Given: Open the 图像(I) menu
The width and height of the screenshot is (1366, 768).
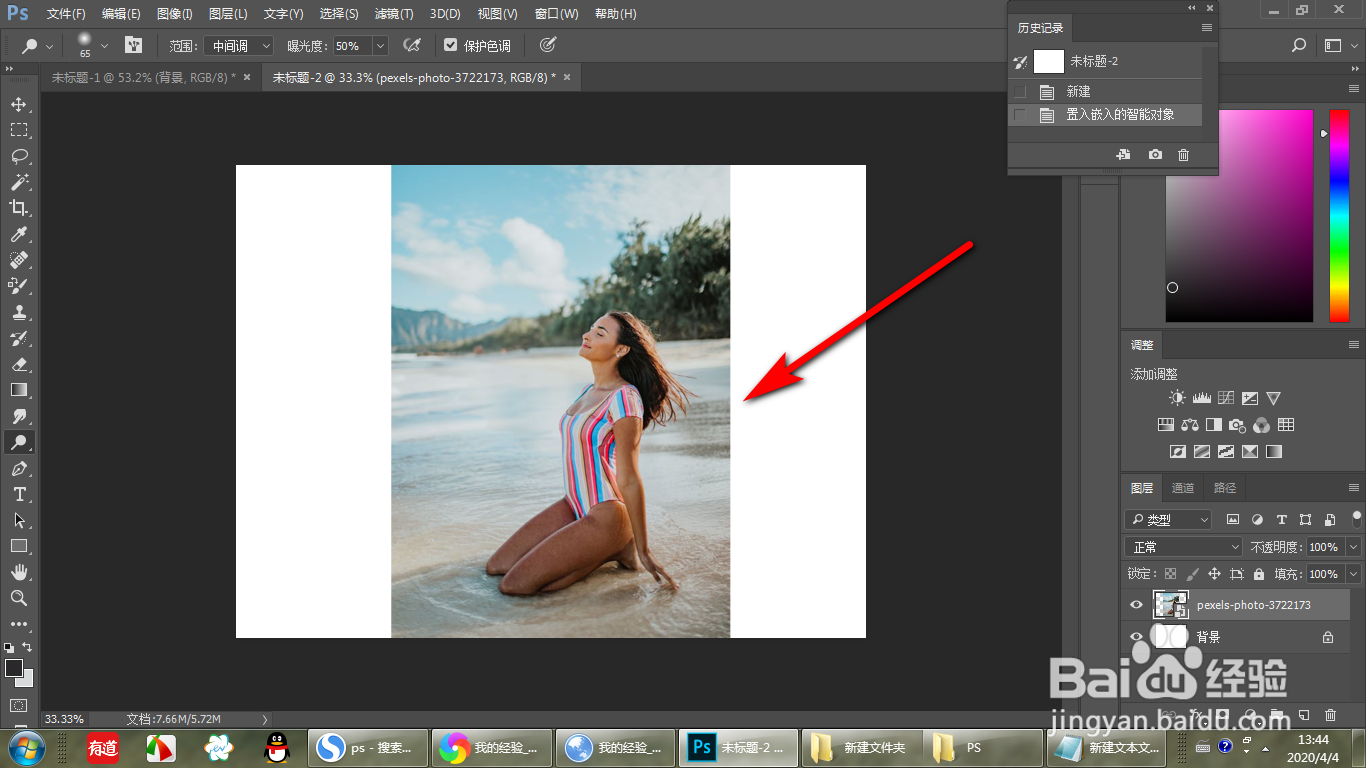Looking at the screenshot, I should coord(174,14).
